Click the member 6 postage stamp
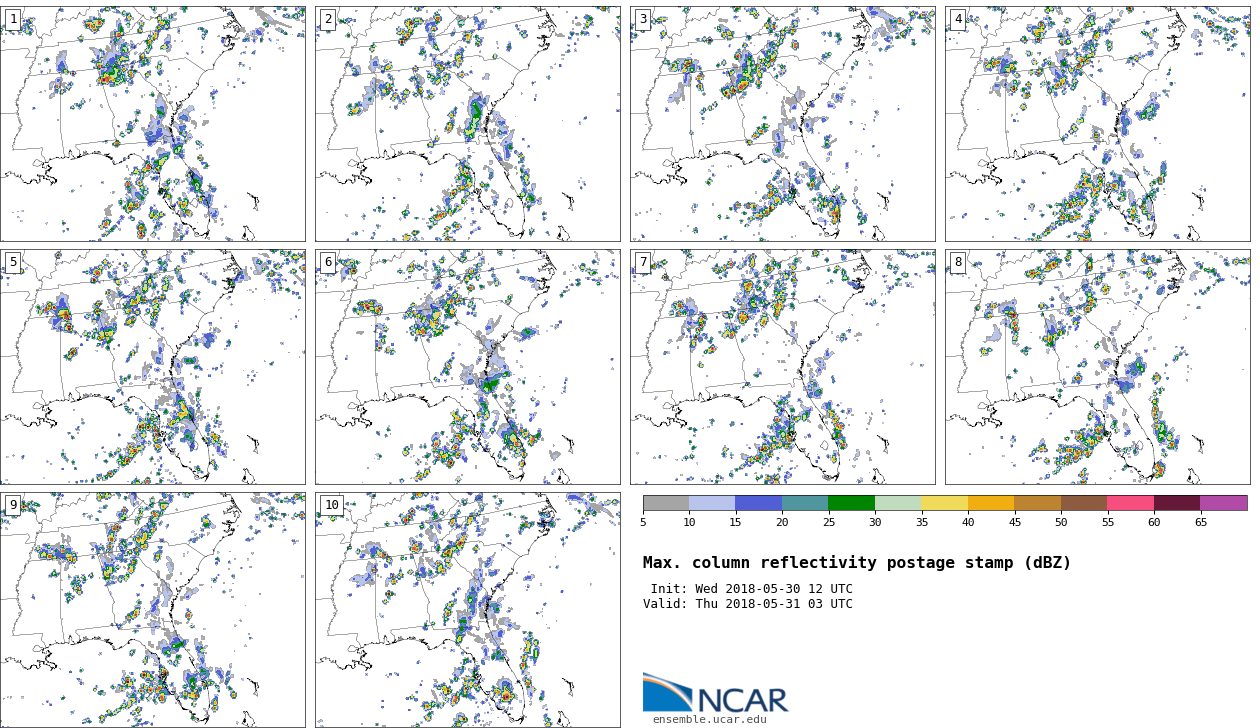 pos(468,367)
